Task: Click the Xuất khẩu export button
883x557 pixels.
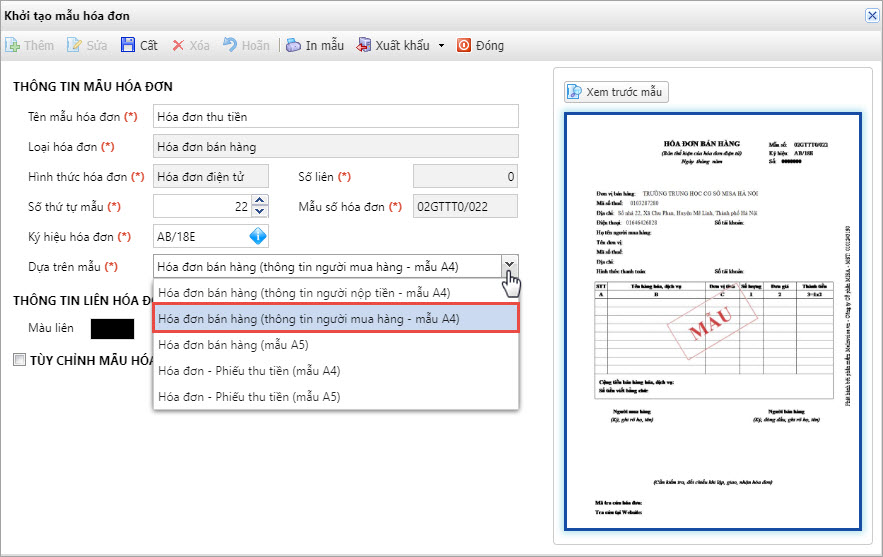Action: click(x=393, y=46)
